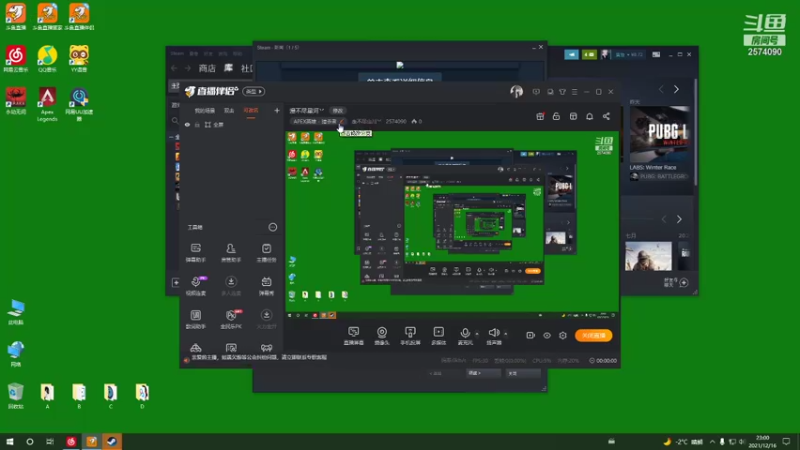Open QQ Music desktop shortcut
800x450 pixels.
(x=47, y=59)
